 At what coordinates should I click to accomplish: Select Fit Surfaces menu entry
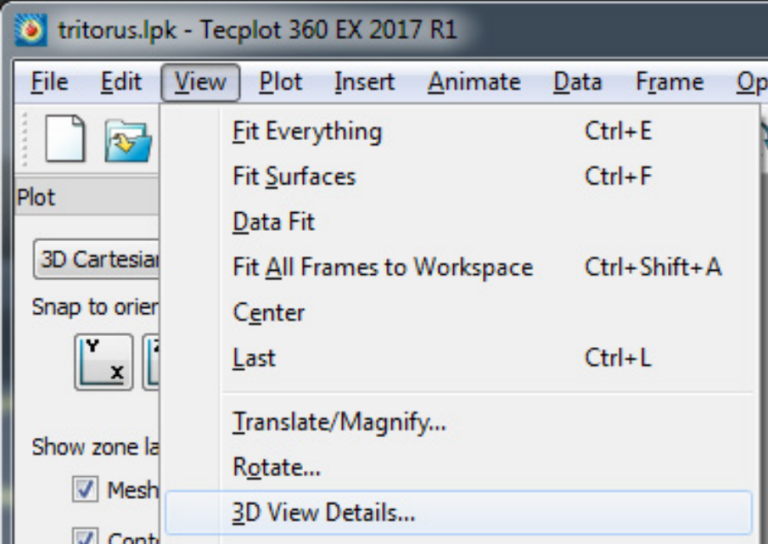pyautogui.click(x=293, y=177)
